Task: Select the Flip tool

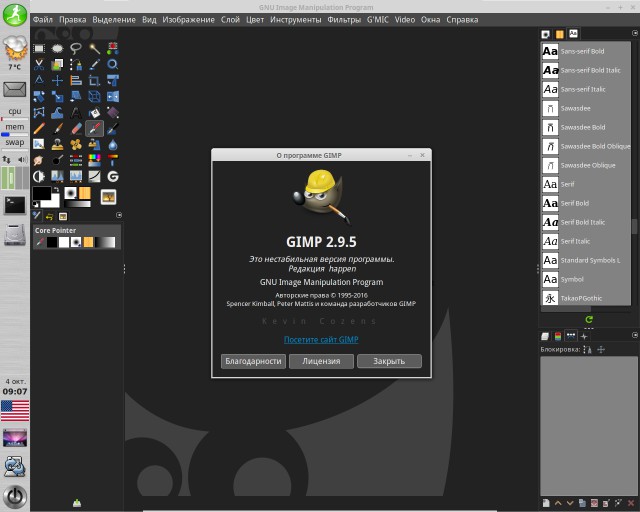Action: (x=113, y=96)
